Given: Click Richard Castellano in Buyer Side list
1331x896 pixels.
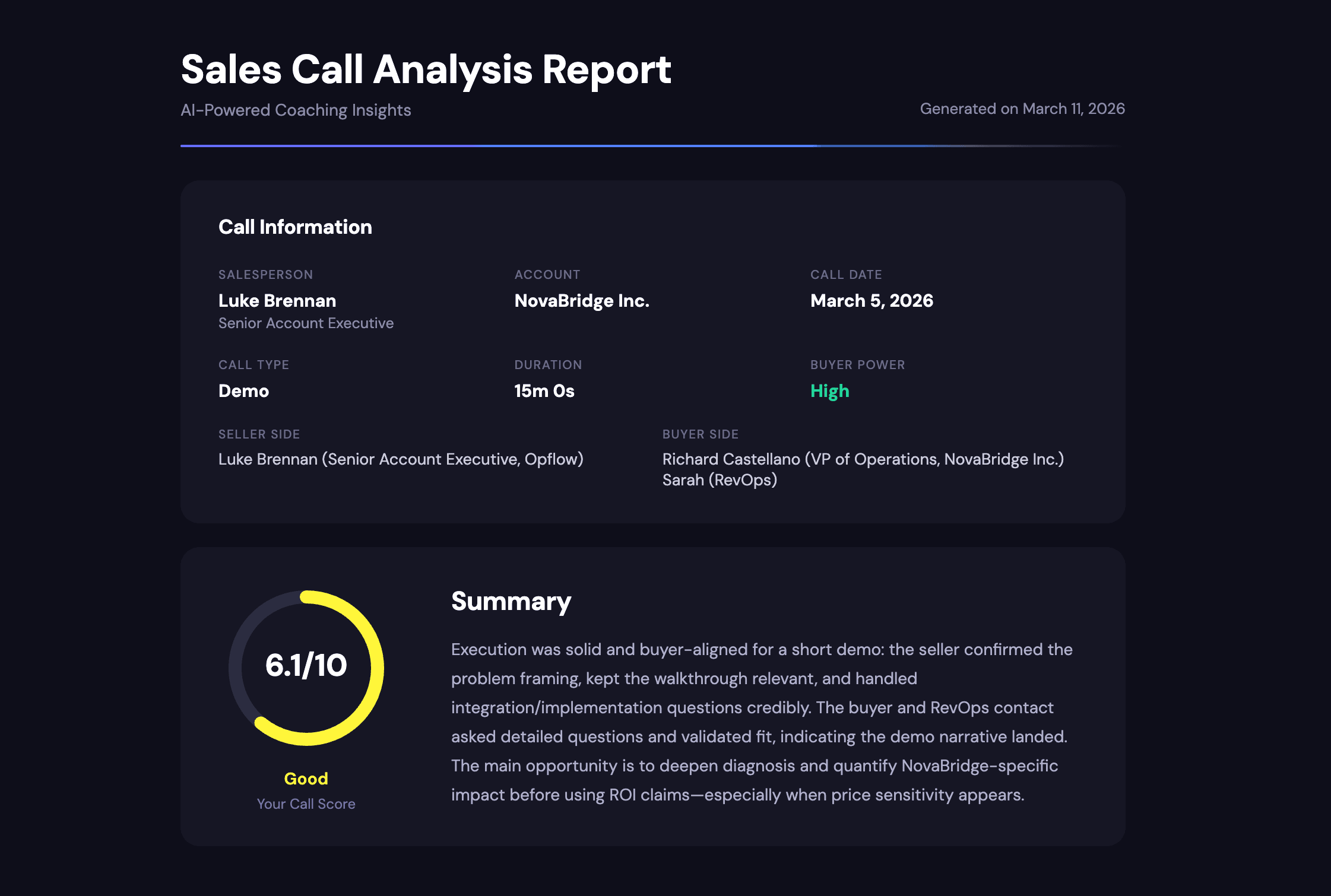Looking at the screenshot, I should (863, 459).
